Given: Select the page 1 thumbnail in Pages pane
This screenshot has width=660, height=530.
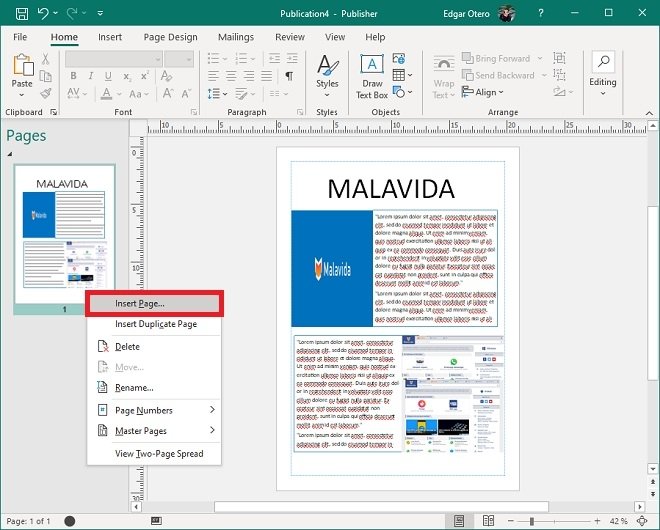Looking at the screenshot, I should (x=64, y=238).
